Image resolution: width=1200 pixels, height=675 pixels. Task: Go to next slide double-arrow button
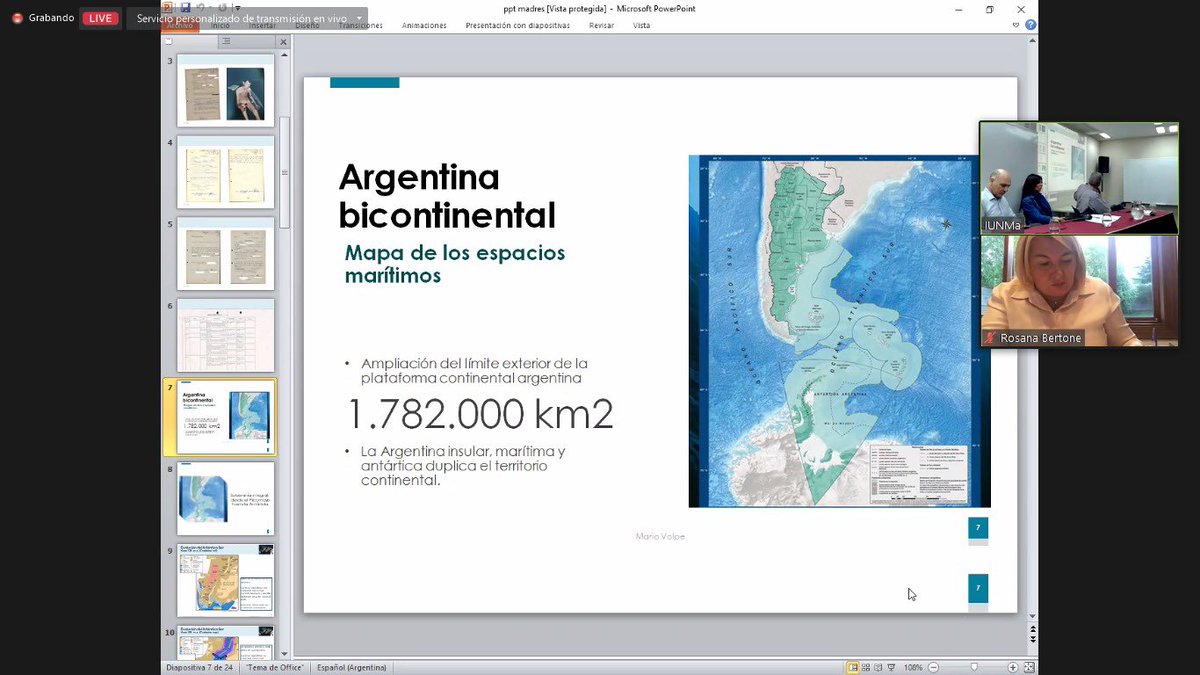1032,641
